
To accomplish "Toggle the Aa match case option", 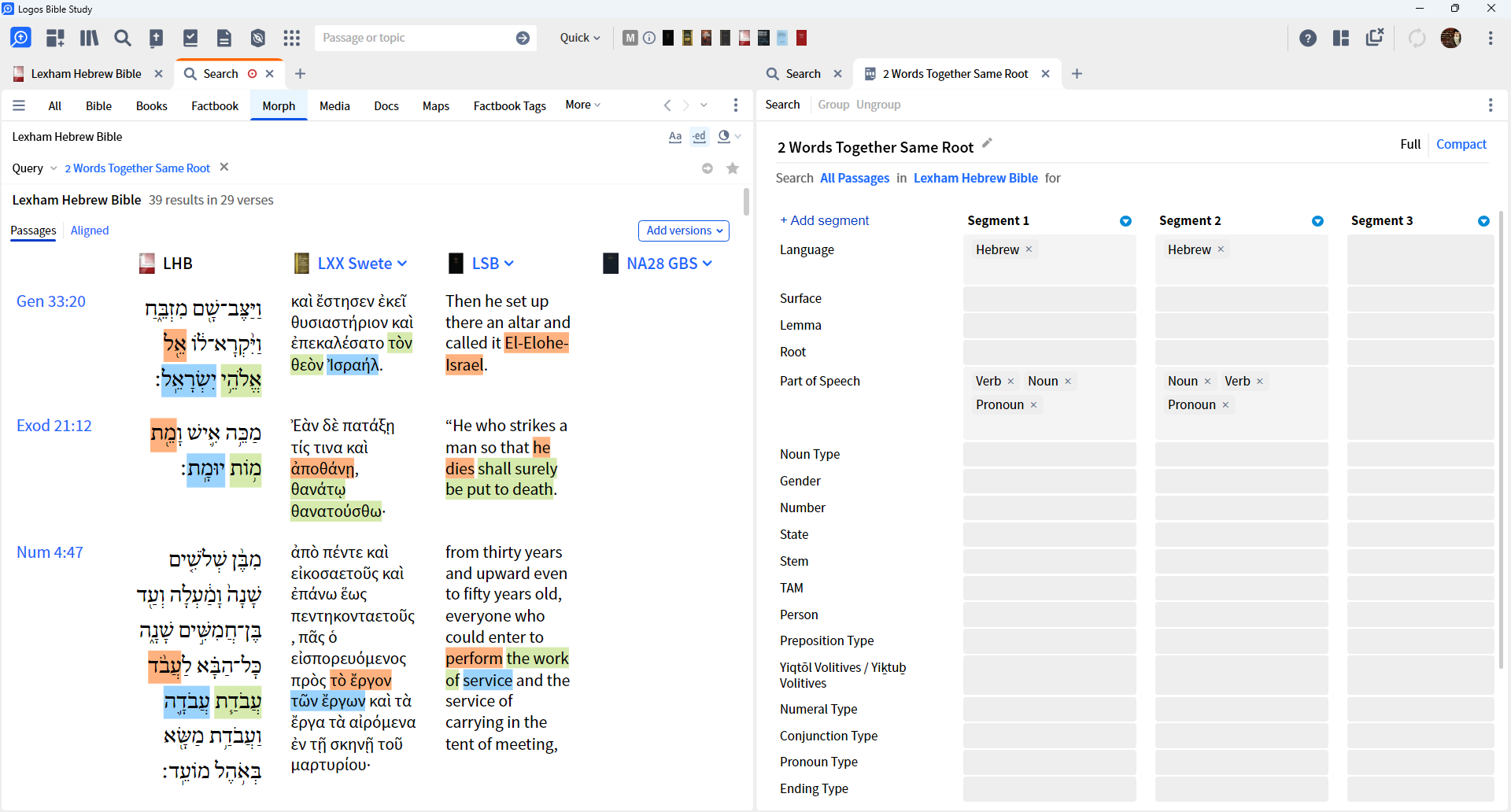I will point(675,137).
